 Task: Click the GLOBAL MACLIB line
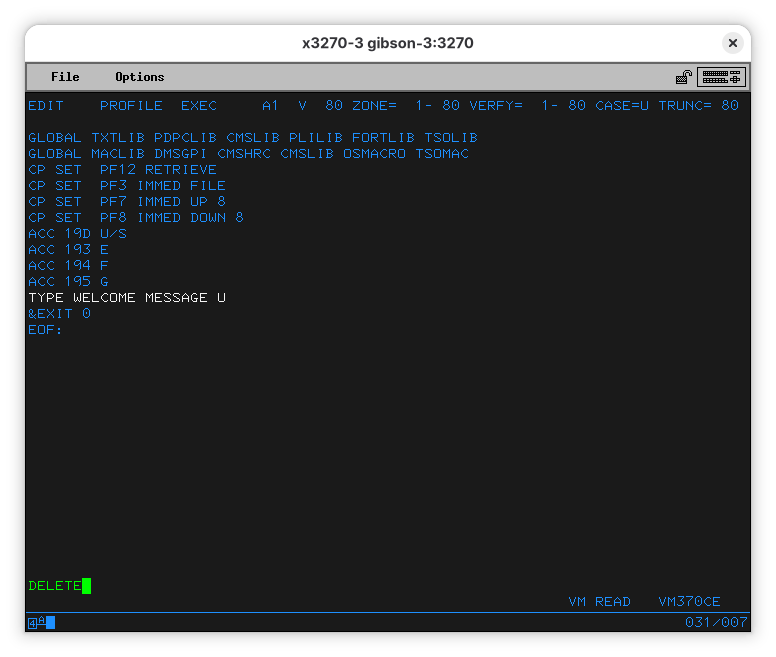(x=248, y=154)
